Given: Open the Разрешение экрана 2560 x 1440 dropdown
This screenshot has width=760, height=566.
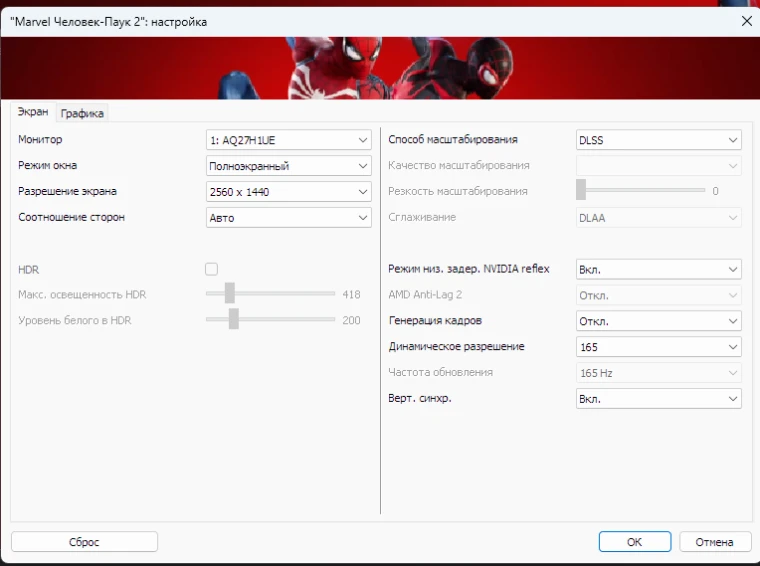Looking at the screenshot, I should [288, 192].
